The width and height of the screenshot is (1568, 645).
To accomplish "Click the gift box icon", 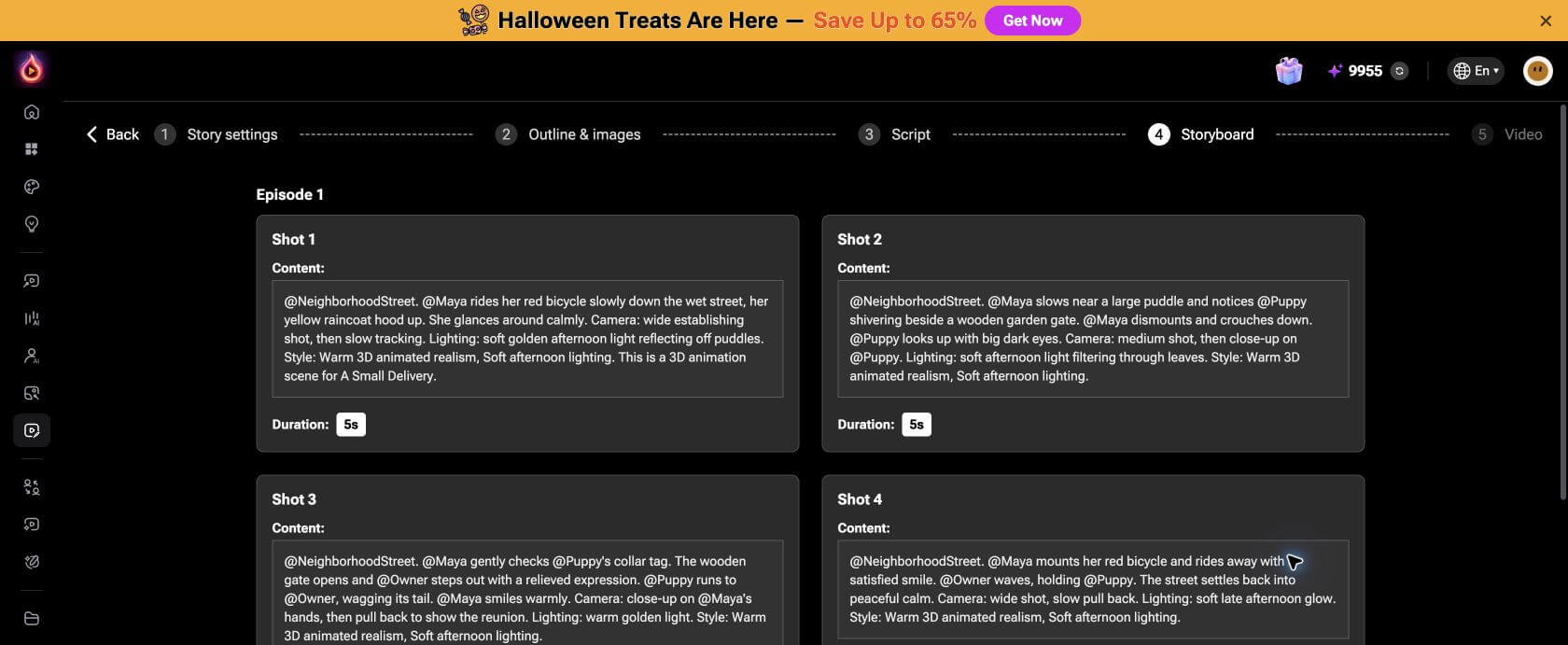I will click(x=1289, y=71).
